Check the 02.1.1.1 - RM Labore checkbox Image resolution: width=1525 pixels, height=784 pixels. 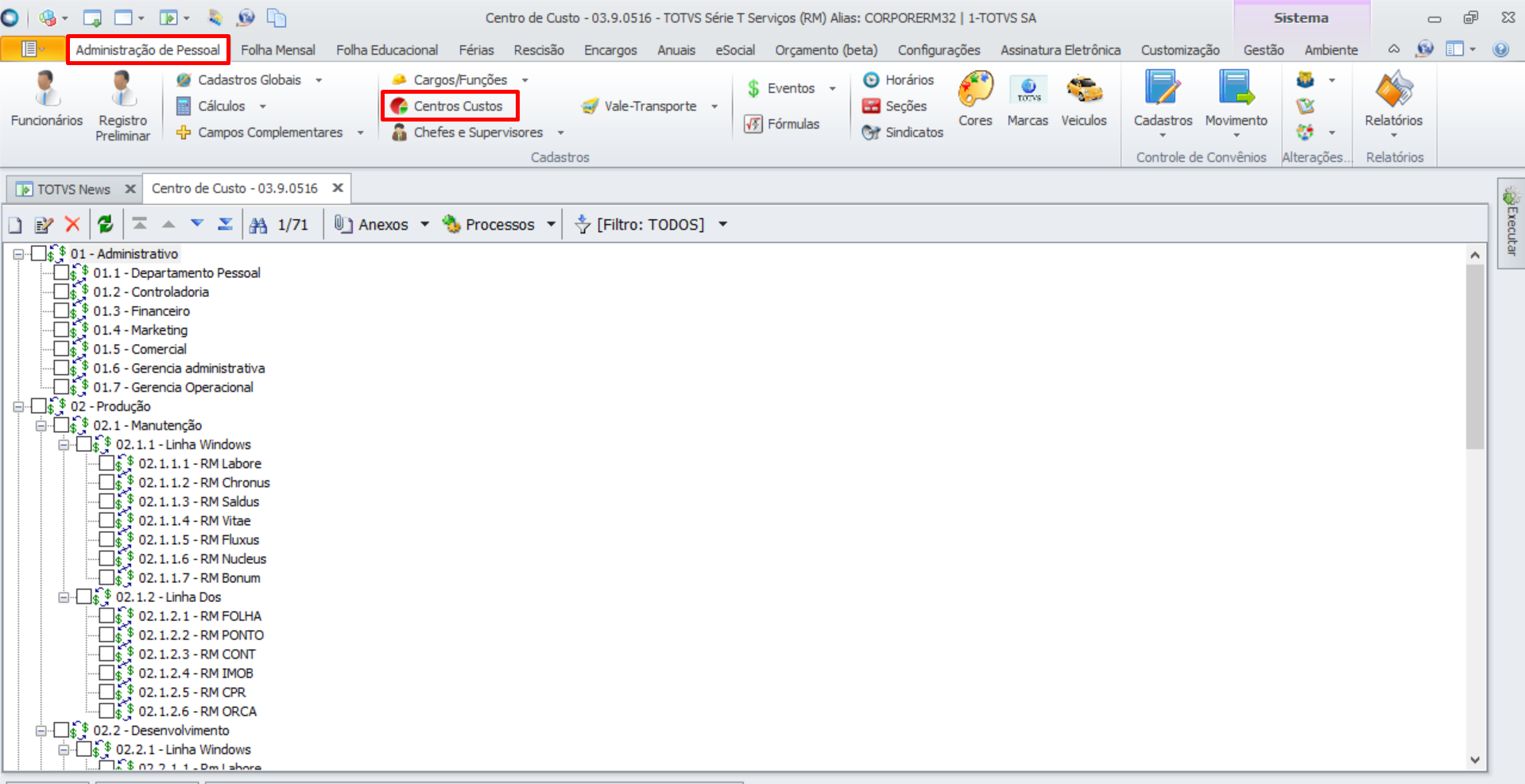click(106, 463)
